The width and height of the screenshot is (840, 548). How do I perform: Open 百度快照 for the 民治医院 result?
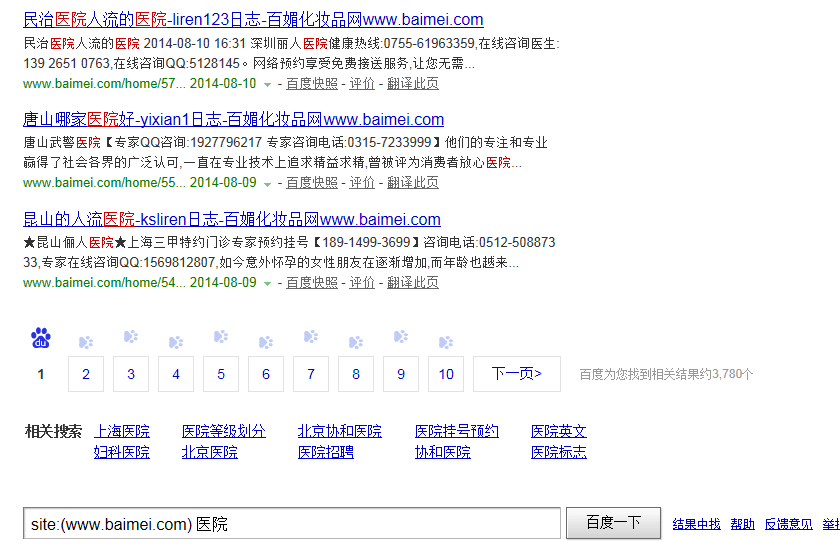click(x=312, y=84)
